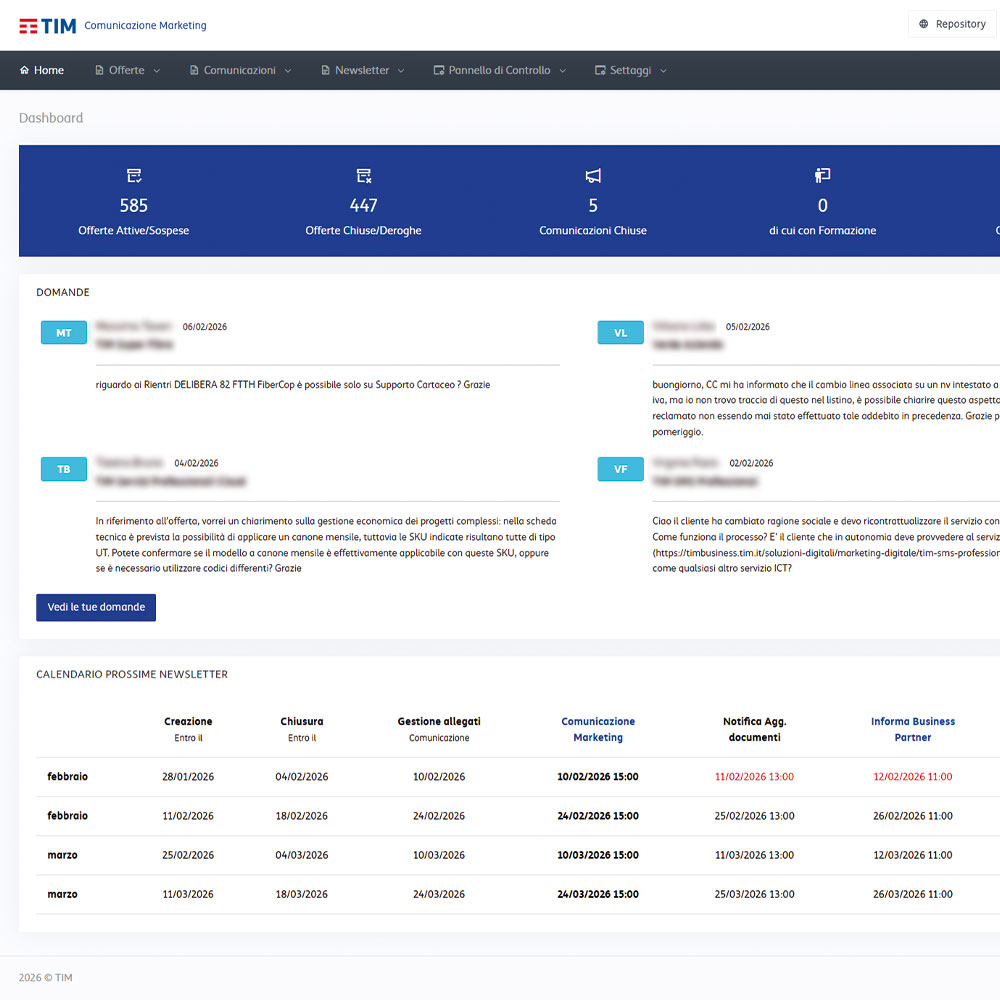Click the Offerte Chiuse/Deroghe tile icon
The image size is (1000, 1000).
[x=364, y=176]
